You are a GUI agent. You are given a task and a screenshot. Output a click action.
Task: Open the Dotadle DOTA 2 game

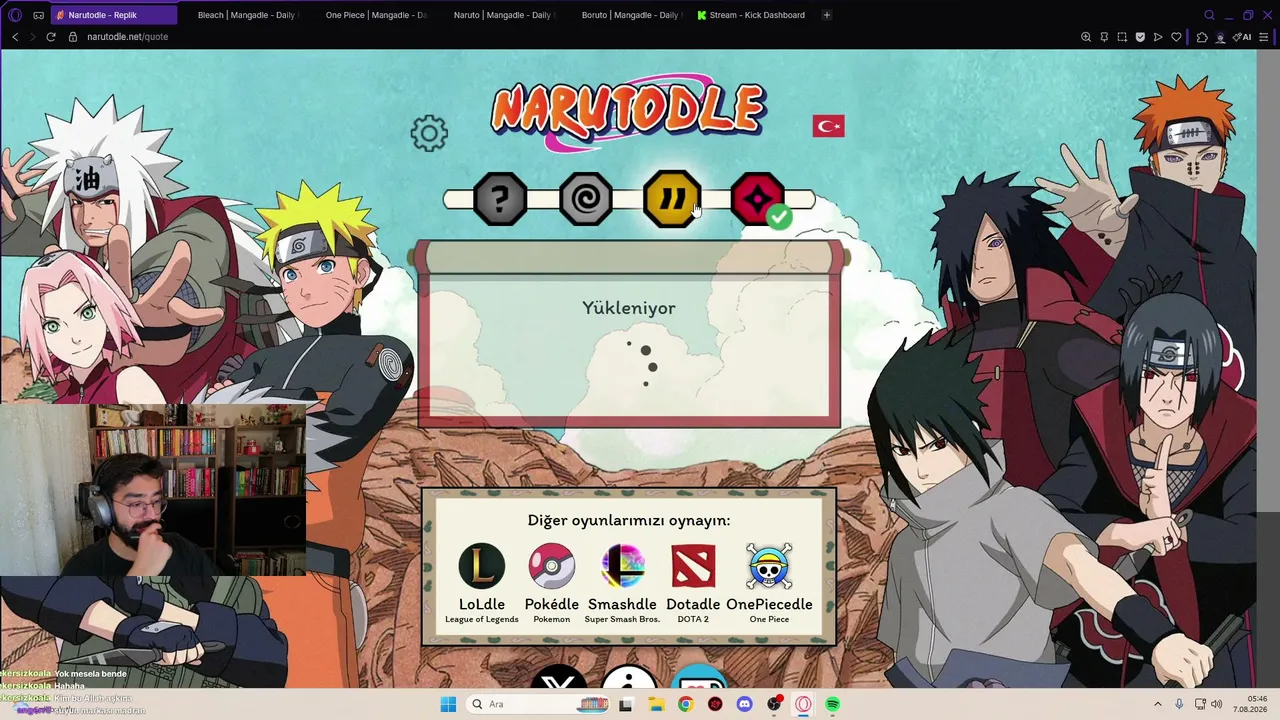click(x=693, y=584)
